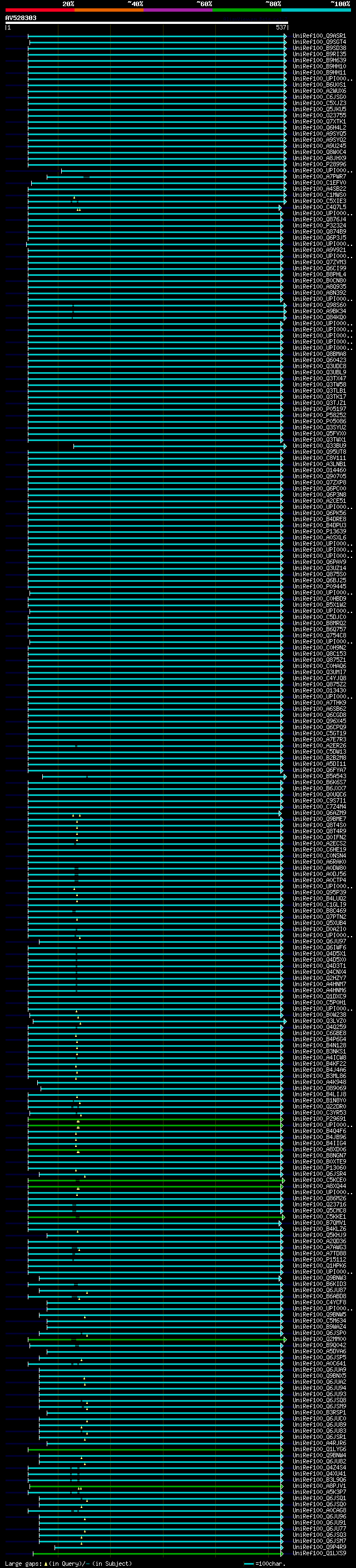Select the label UniRef100_B9HH11

[x=319, y=72]
